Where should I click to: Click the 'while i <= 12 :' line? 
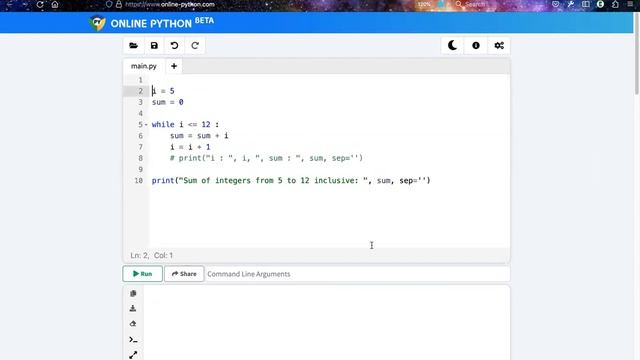pos(185,124)
